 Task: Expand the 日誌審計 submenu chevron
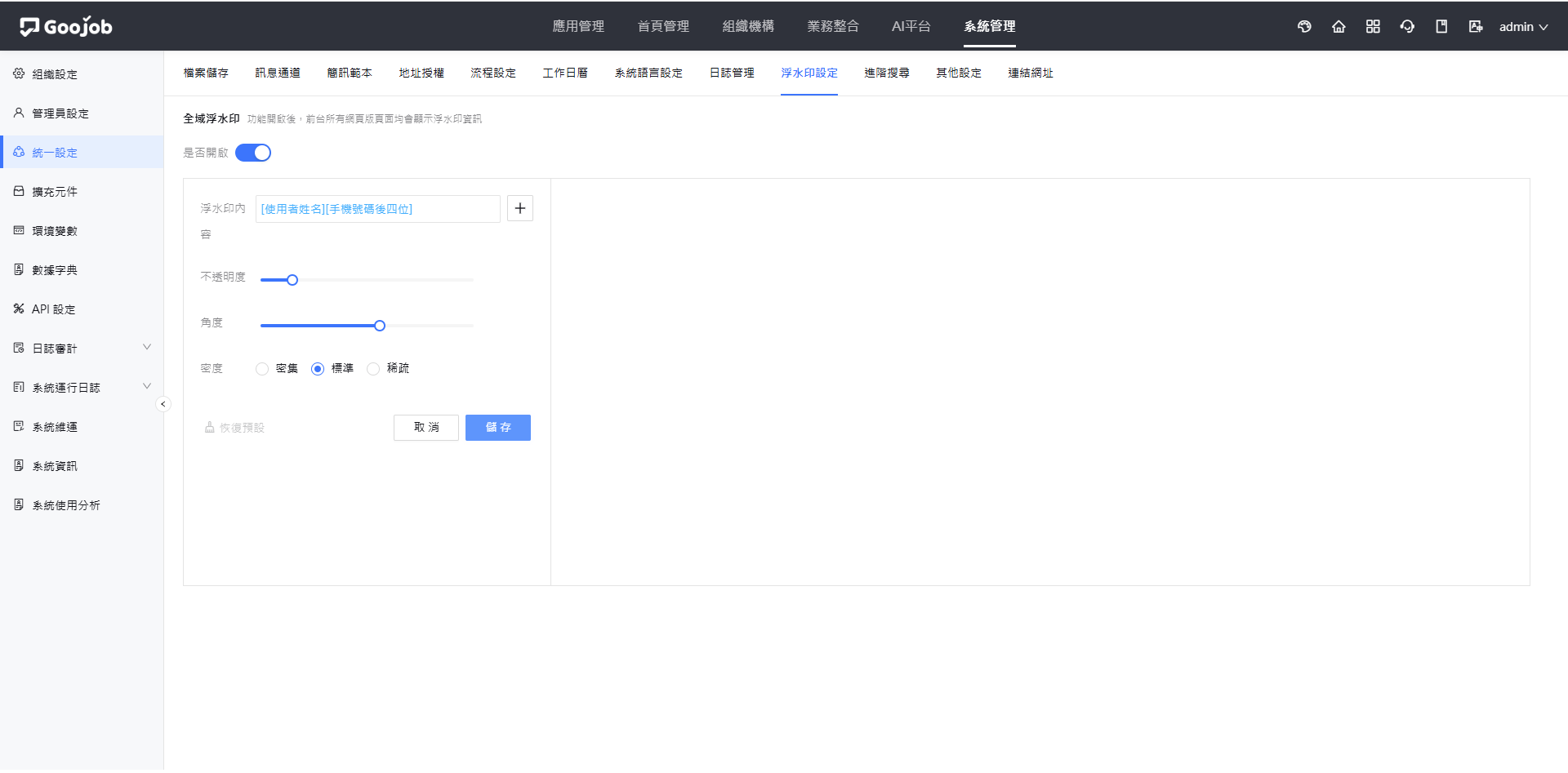[147, 347]
